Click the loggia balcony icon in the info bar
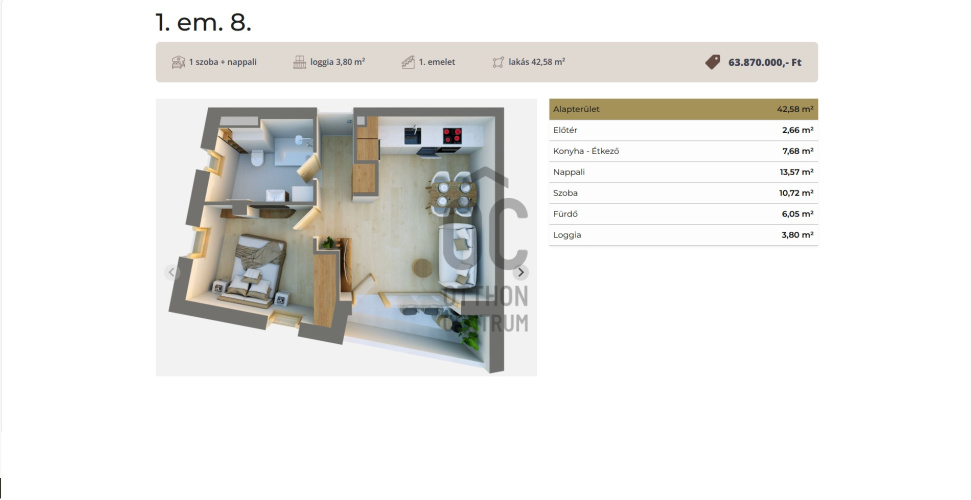The height and width of the screenshot is (500, 971). (299, 62)
